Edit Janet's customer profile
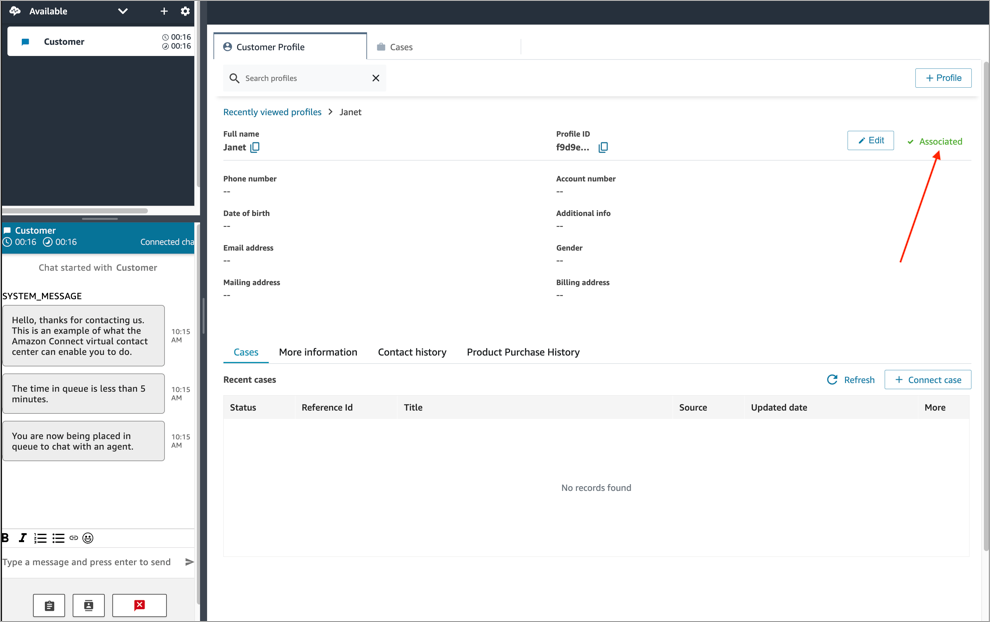 click(x=870, y=140)
